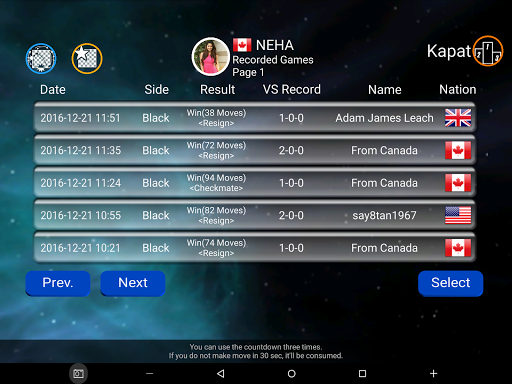Click the Side column header

point(157,90)
